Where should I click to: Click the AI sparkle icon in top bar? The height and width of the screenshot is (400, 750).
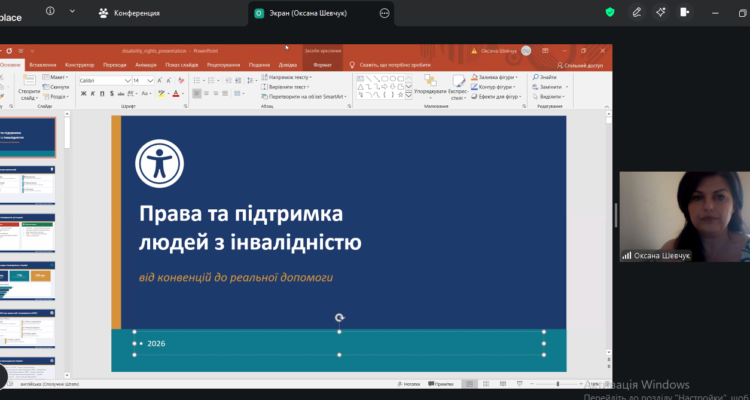(661, 13)
